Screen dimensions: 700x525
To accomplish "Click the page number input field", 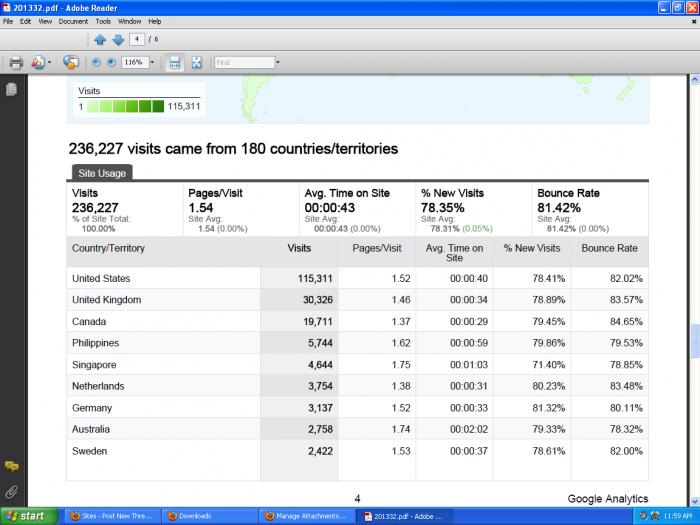I will point(136,40).
